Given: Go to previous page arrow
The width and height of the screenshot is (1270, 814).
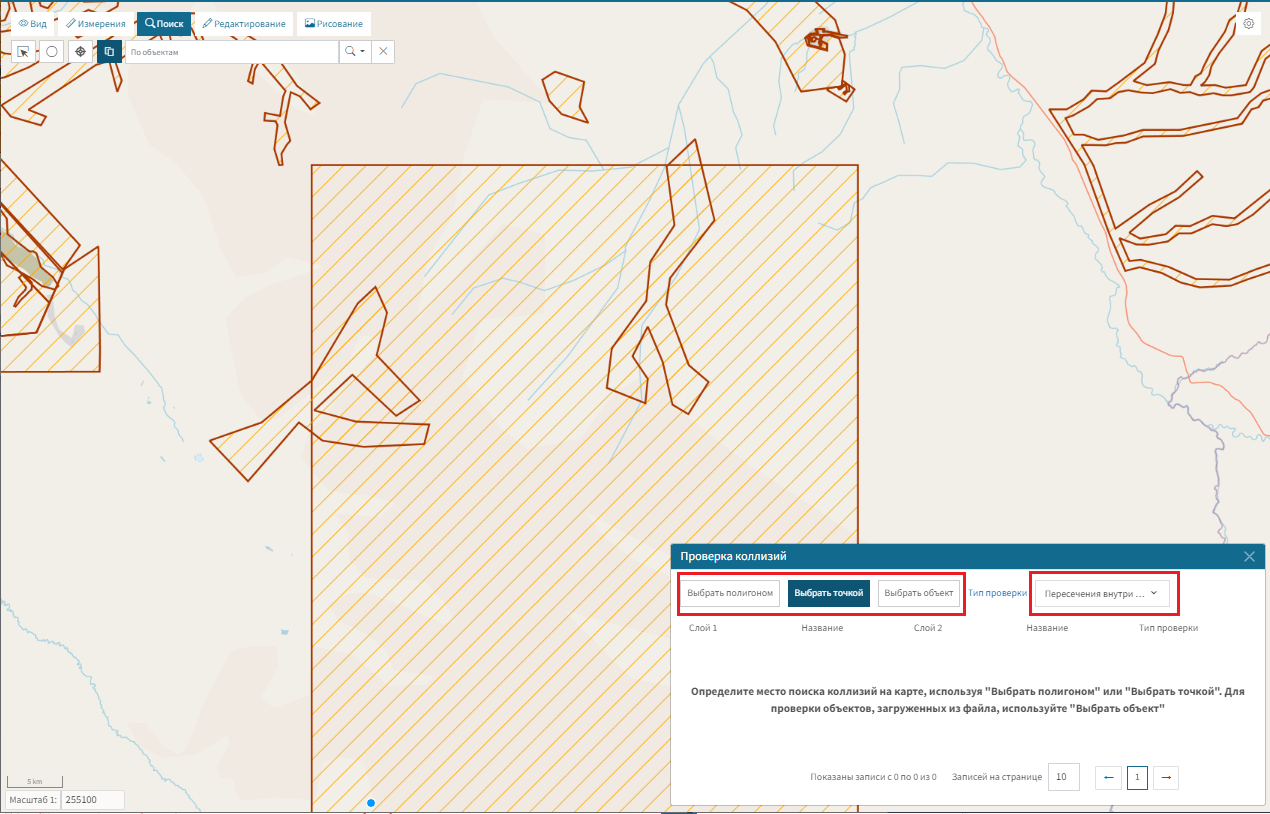Looking at the screenshot, I should pos(1108,778).
